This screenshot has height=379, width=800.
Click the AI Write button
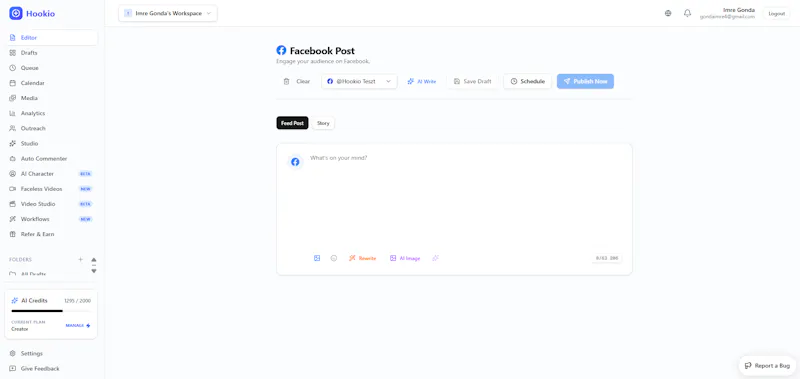pos(422,81)
